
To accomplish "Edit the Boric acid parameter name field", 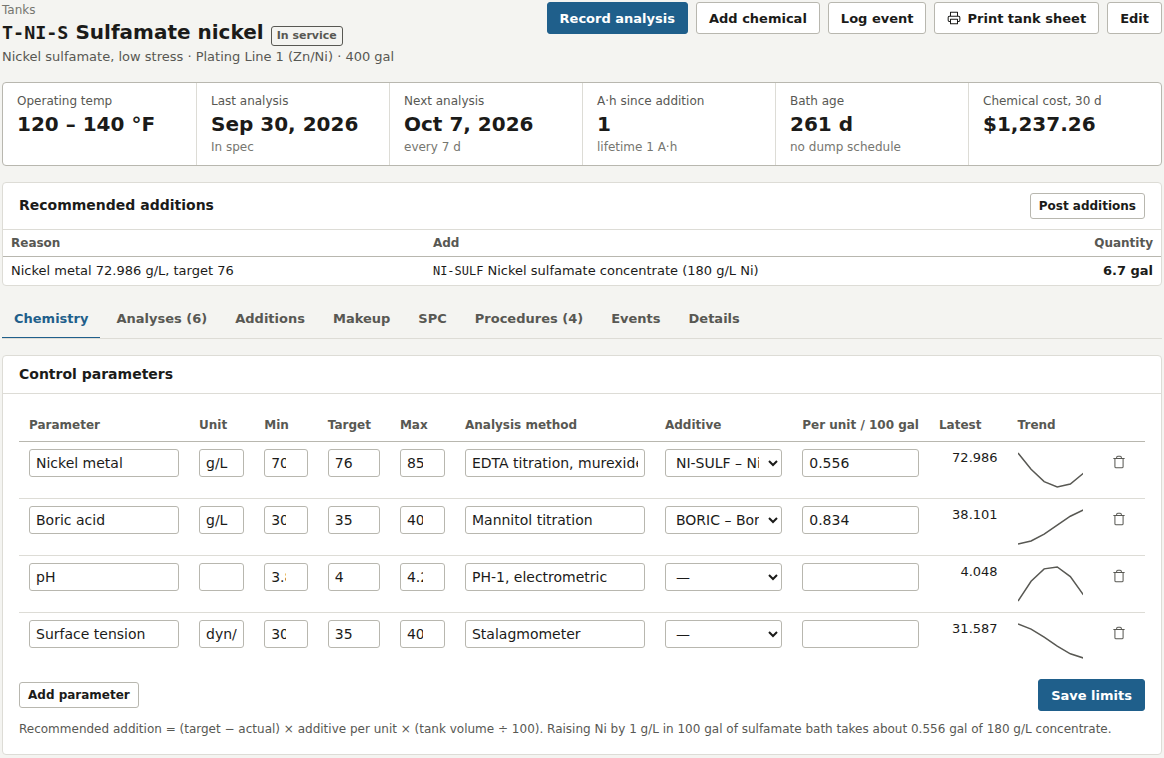I will (x=104, y=520).
